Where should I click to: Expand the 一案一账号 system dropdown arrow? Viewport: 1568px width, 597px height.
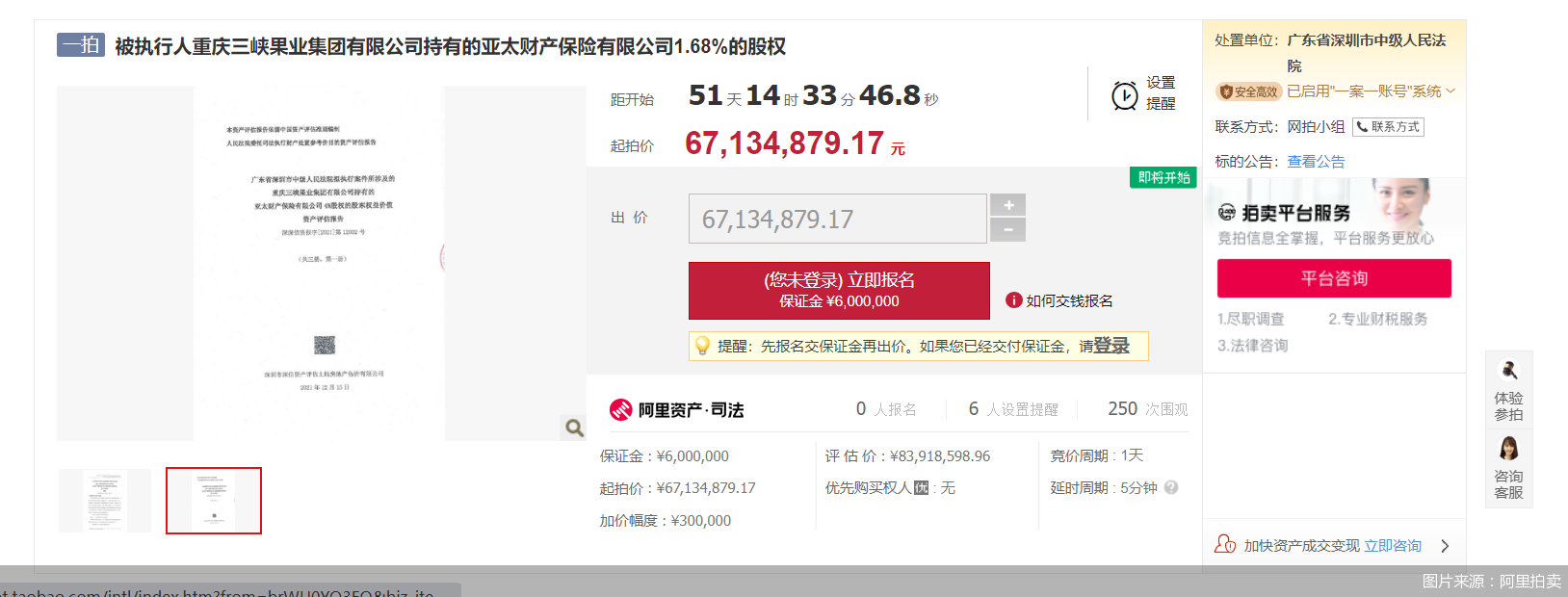coord(1450,91)
